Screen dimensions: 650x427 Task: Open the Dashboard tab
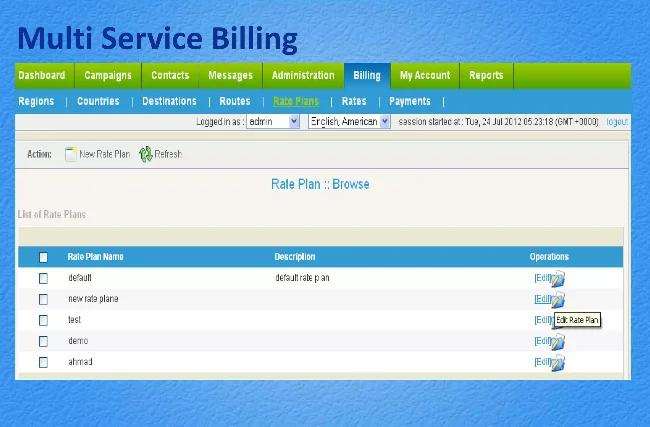(x=42, y=75)
